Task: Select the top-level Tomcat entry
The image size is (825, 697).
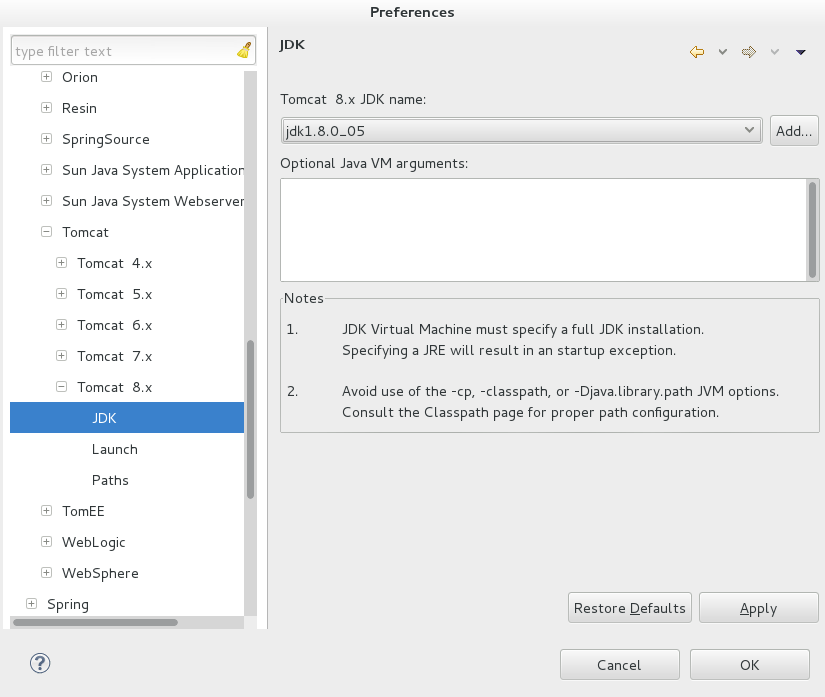Action: [x=85, y=233]
